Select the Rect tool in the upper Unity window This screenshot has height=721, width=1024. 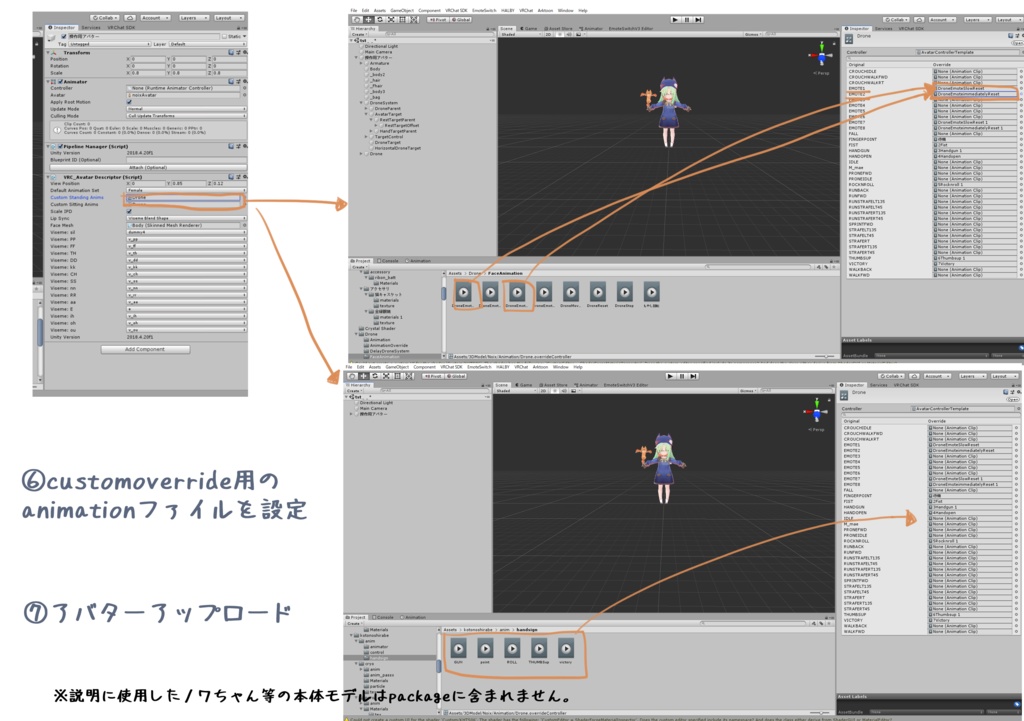click(402, 20)
